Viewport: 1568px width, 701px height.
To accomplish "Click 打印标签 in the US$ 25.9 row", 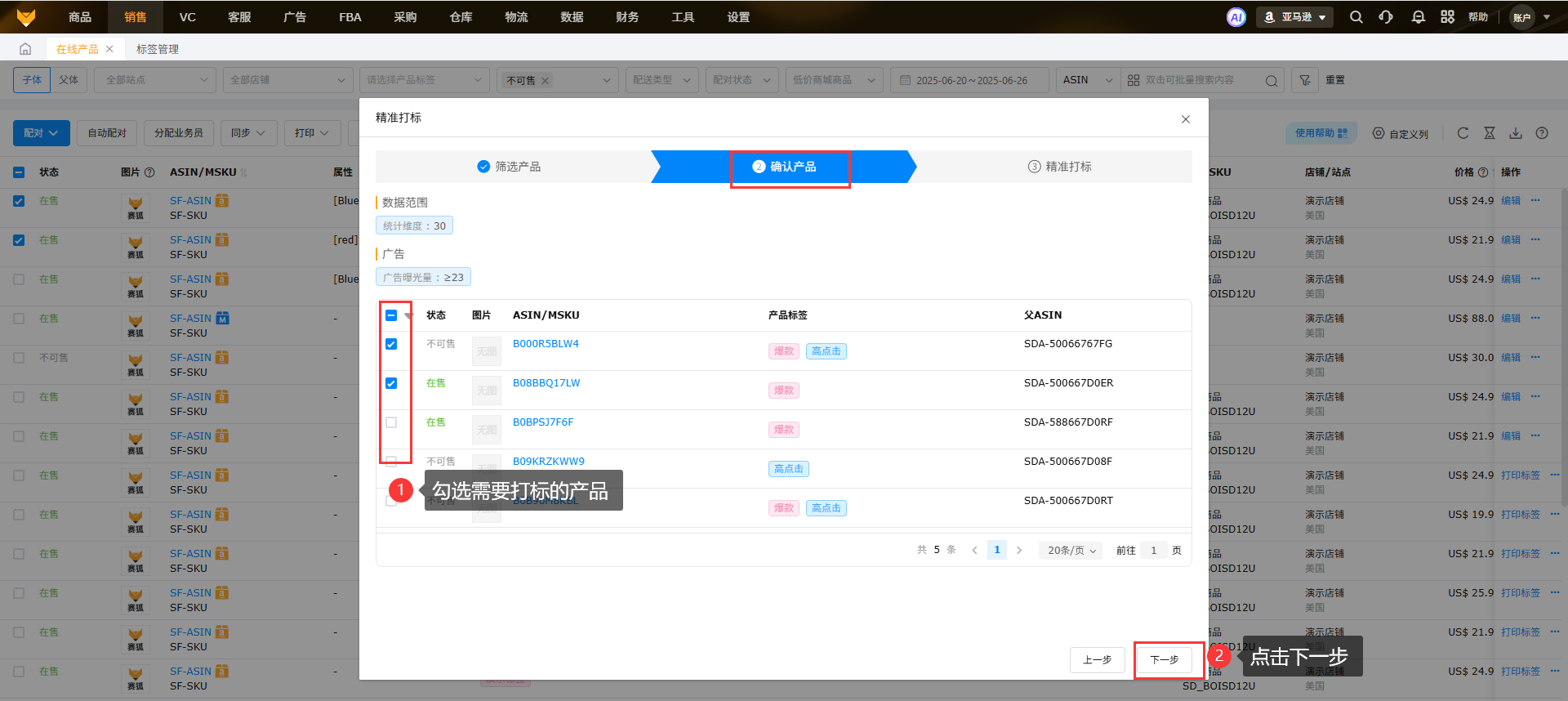I will point(1521,593).
